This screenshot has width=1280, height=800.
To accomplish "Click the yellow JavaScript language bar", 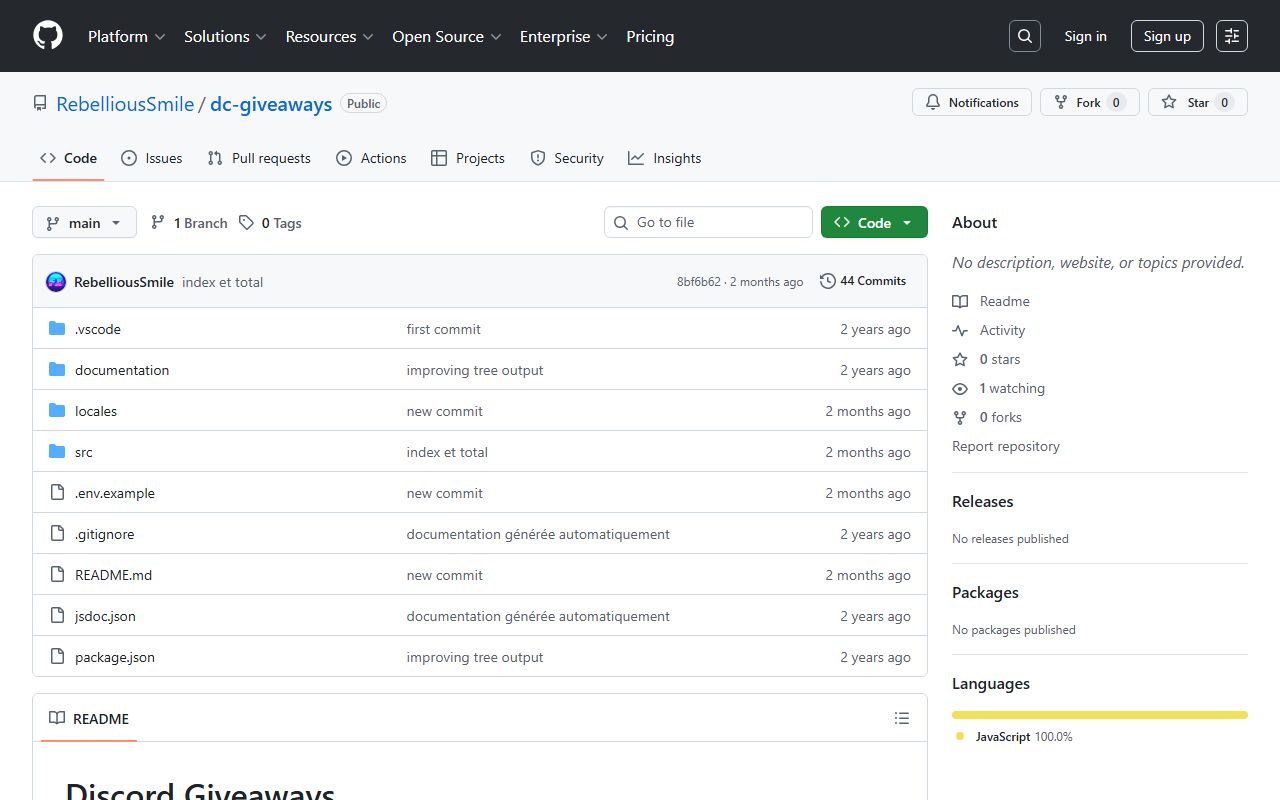I will pos(1099,714).
